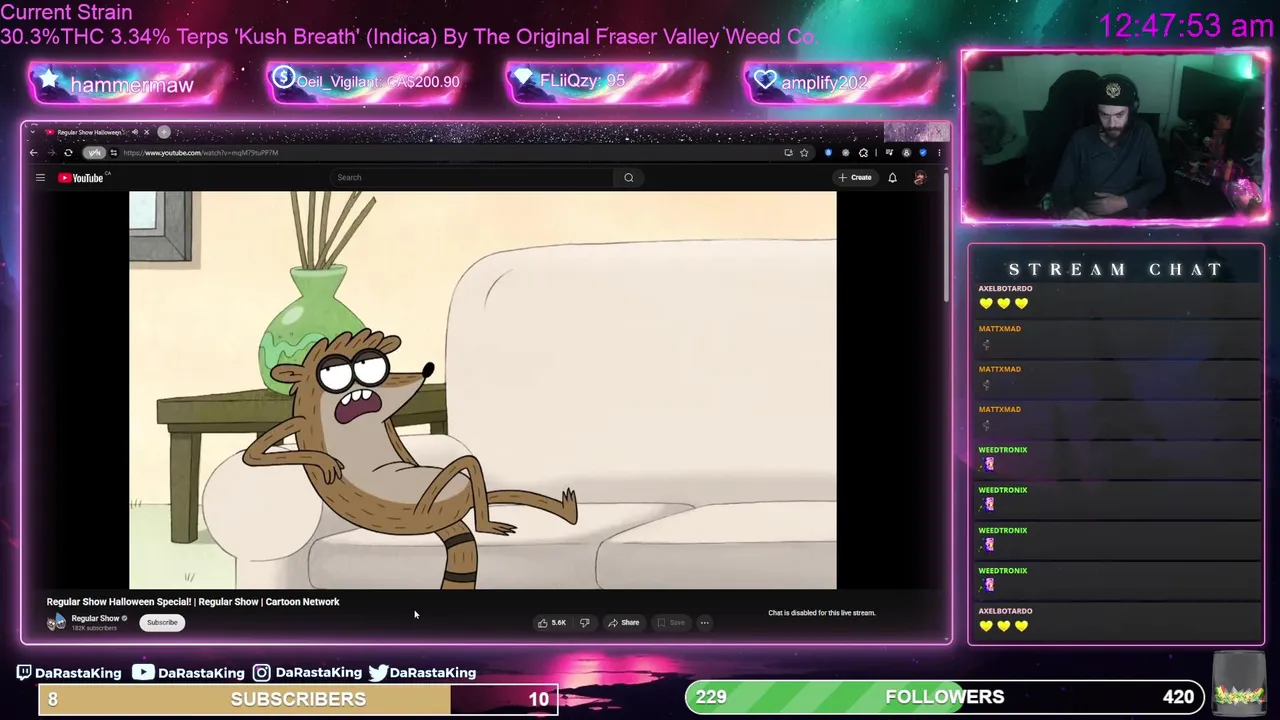The width and height of the screenshot is (1280, 720).
Task: Bookmark this page with star icon
Action: tap(804, 153)
